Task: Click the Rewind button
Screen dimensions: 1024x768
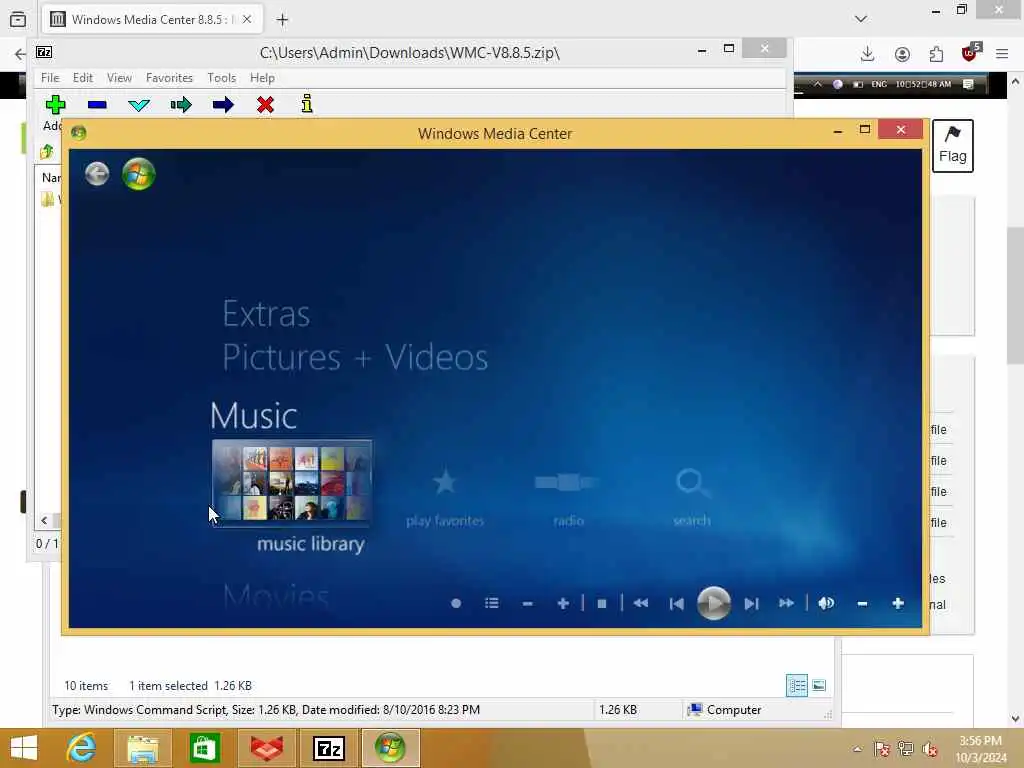Action: pos(641,603)
